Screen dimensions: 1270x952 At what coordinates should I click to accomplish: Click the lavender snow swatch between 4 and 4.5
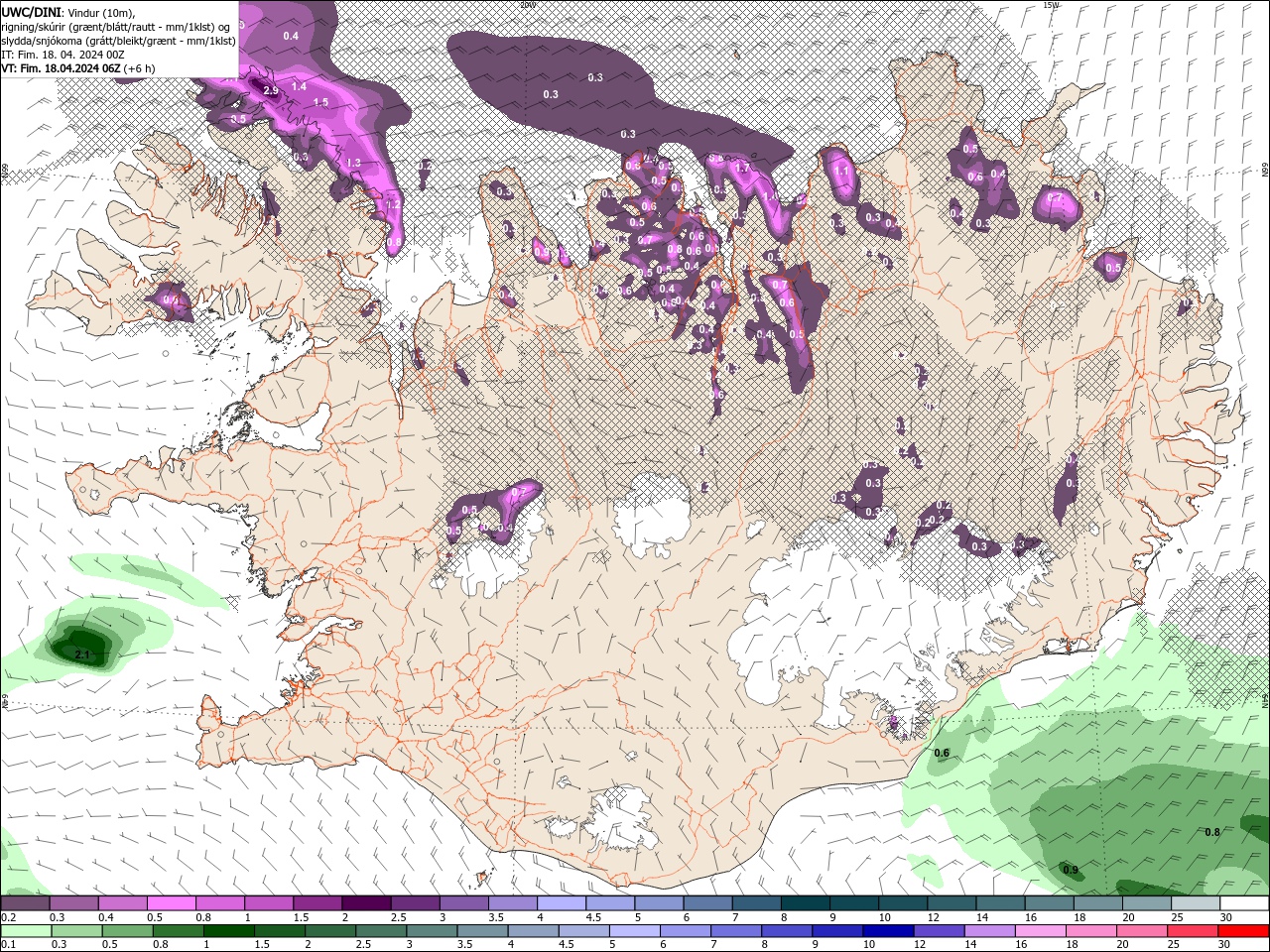point(561,903)
